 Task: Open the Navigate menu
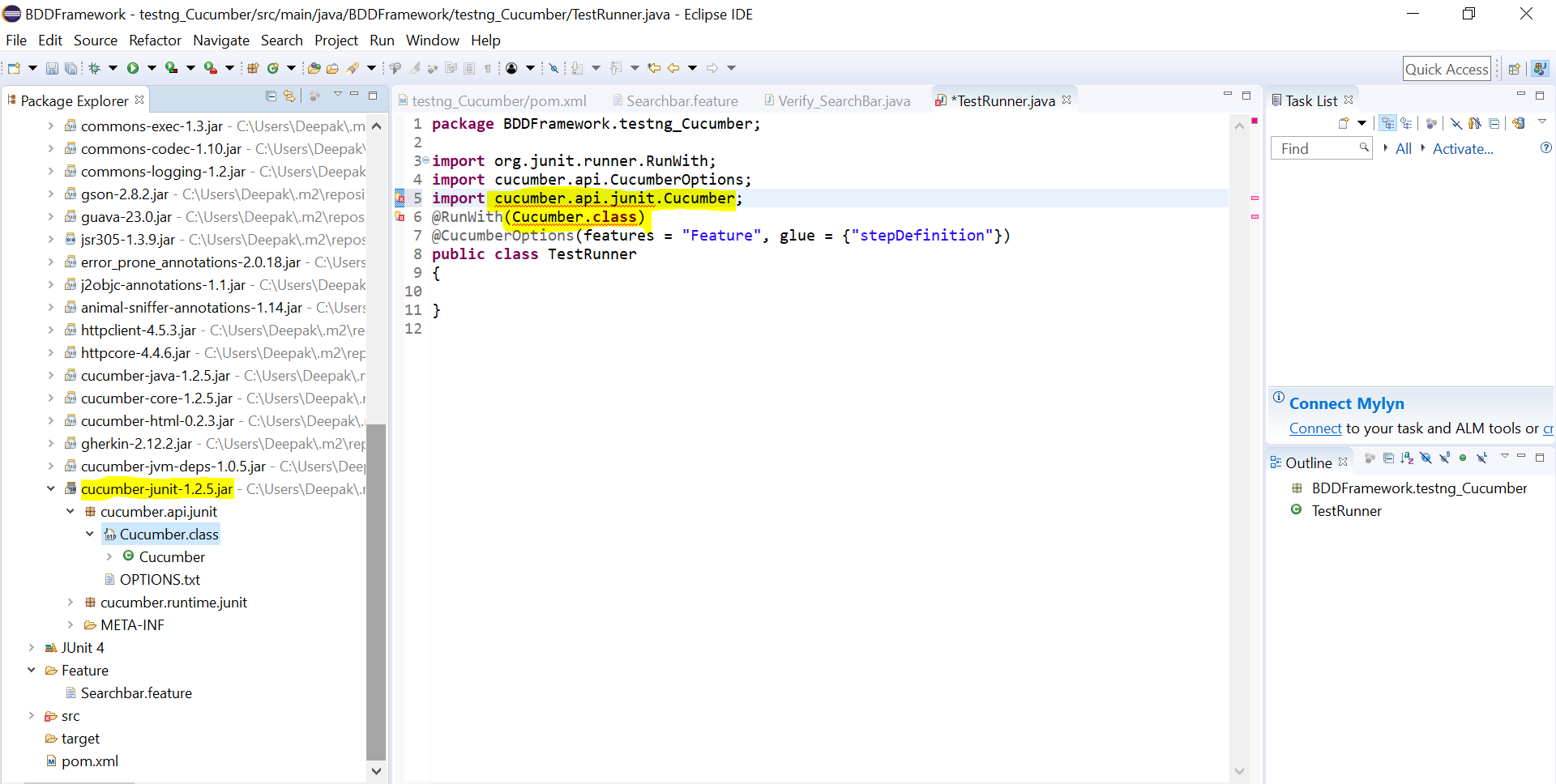[x=221, y=40]
